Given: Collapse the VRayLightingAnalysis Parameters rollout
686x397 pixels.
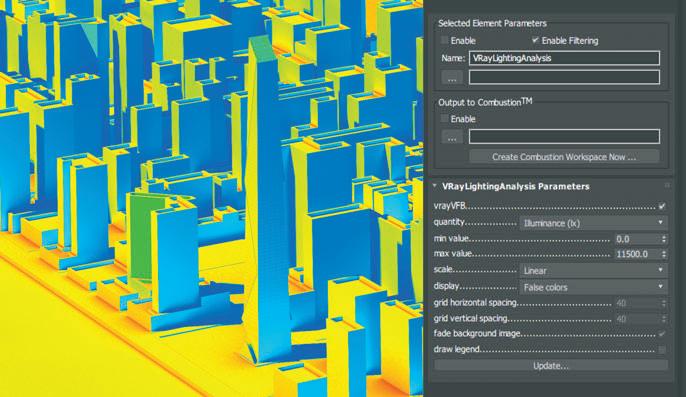Looking at the screenshot, I should 435,186.
